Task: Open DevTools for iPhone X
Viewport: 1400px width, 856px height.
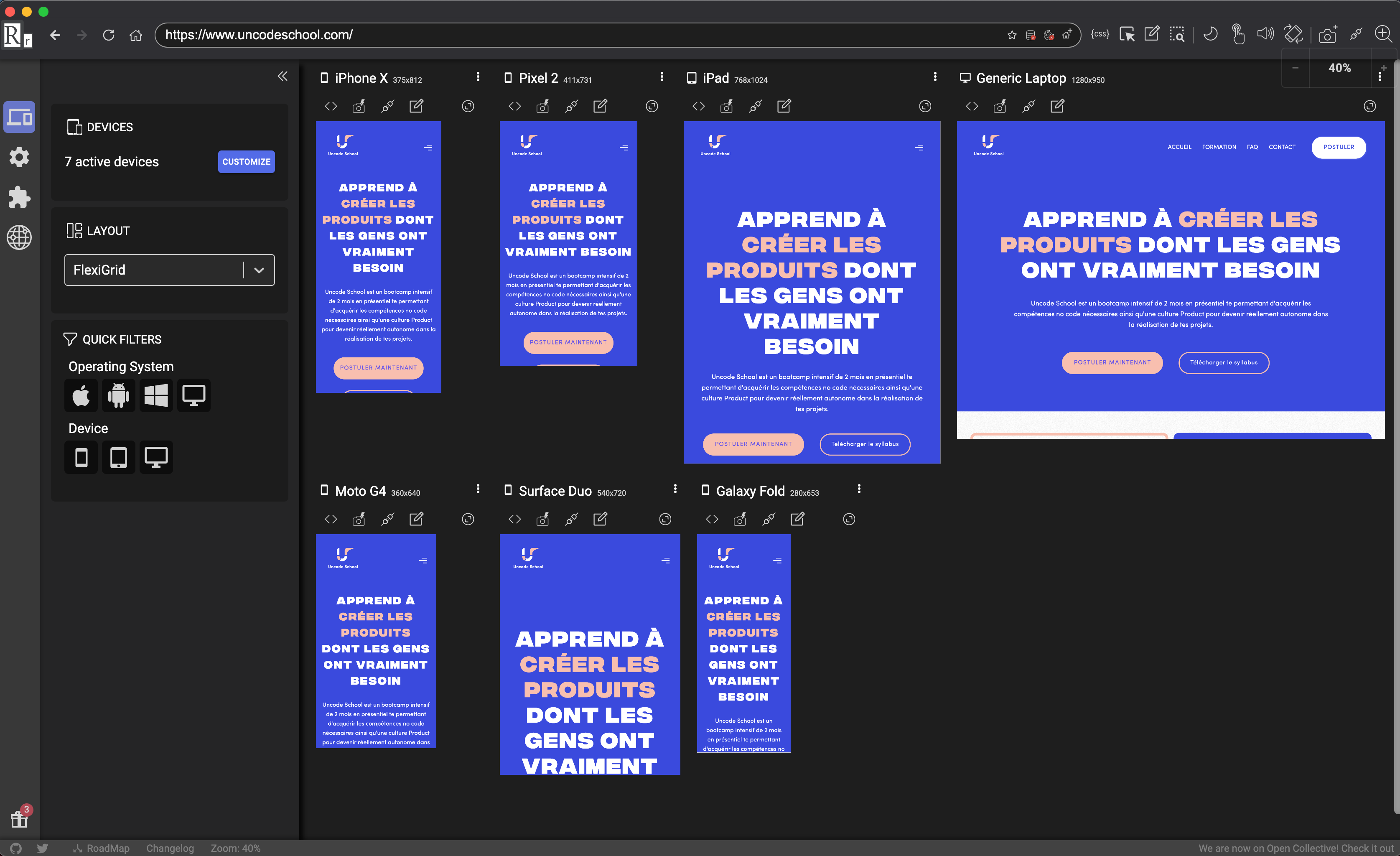Action: pyautogui.click(x=331, y=106)
